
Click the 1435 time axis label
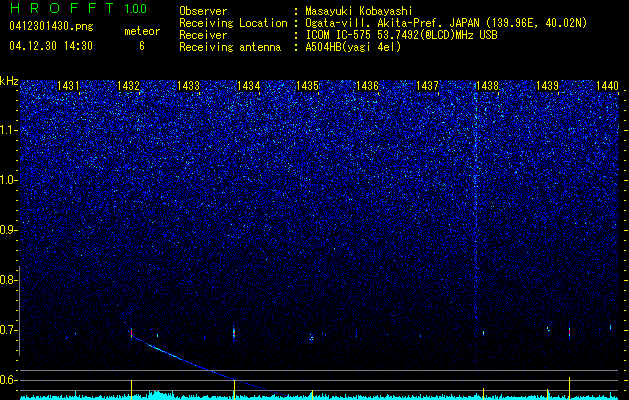(x=307, y=85)
